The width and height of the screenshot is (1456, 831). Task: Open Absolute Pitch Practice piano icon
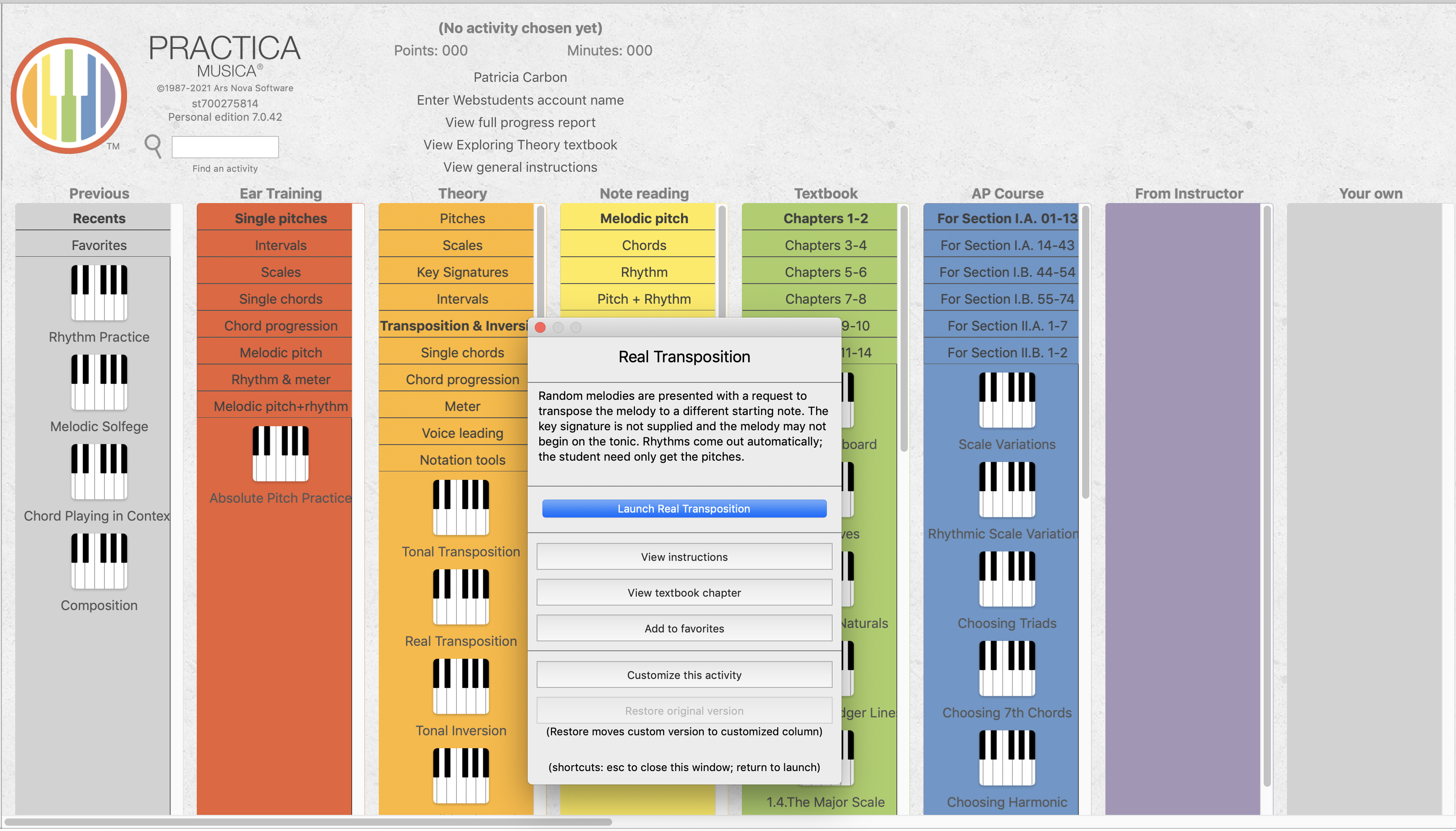pyautogui.click(x=280, y=454)
